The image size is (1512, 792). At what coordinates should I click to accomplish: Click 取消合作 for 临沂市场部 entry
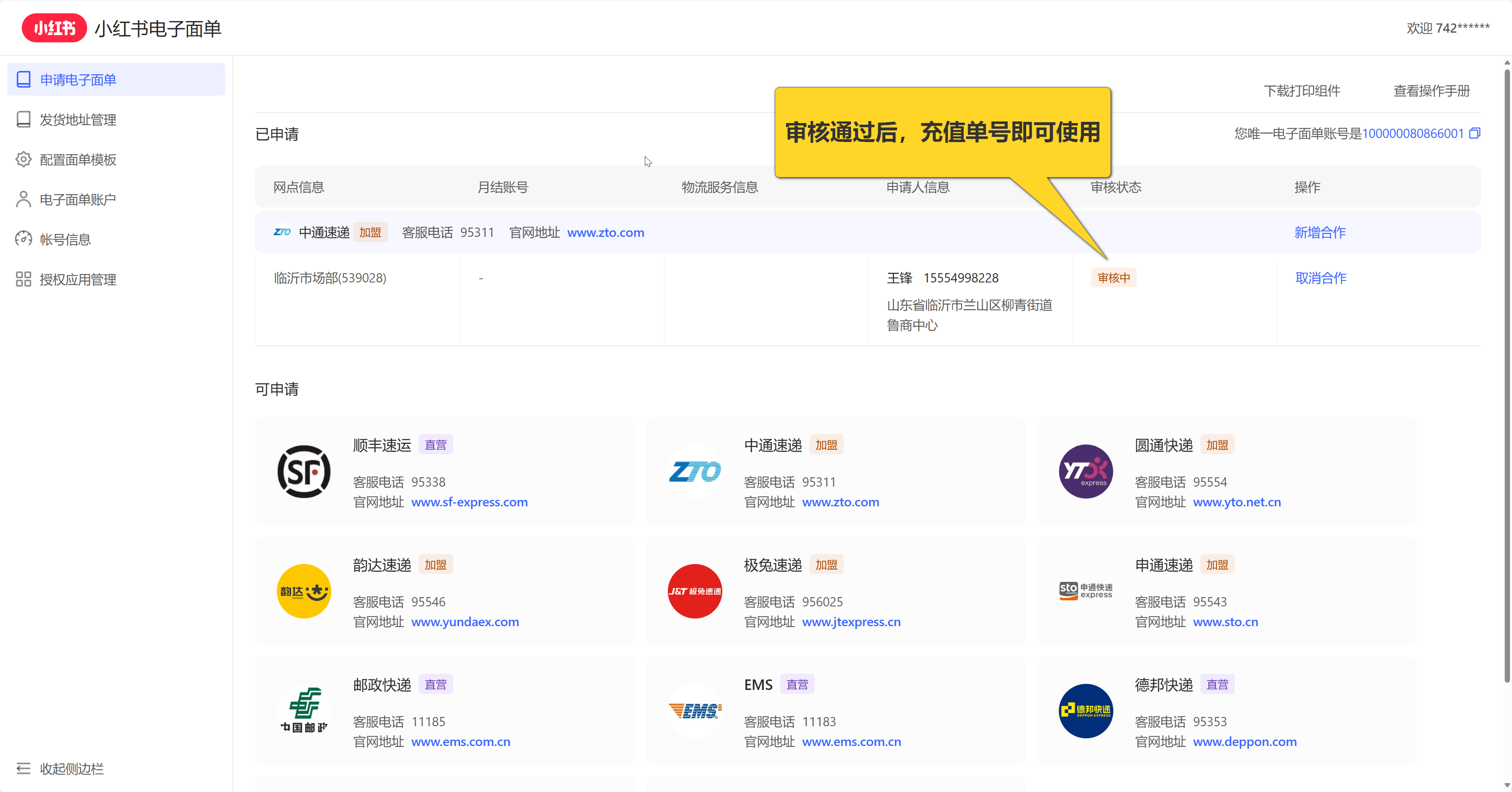1321,278
